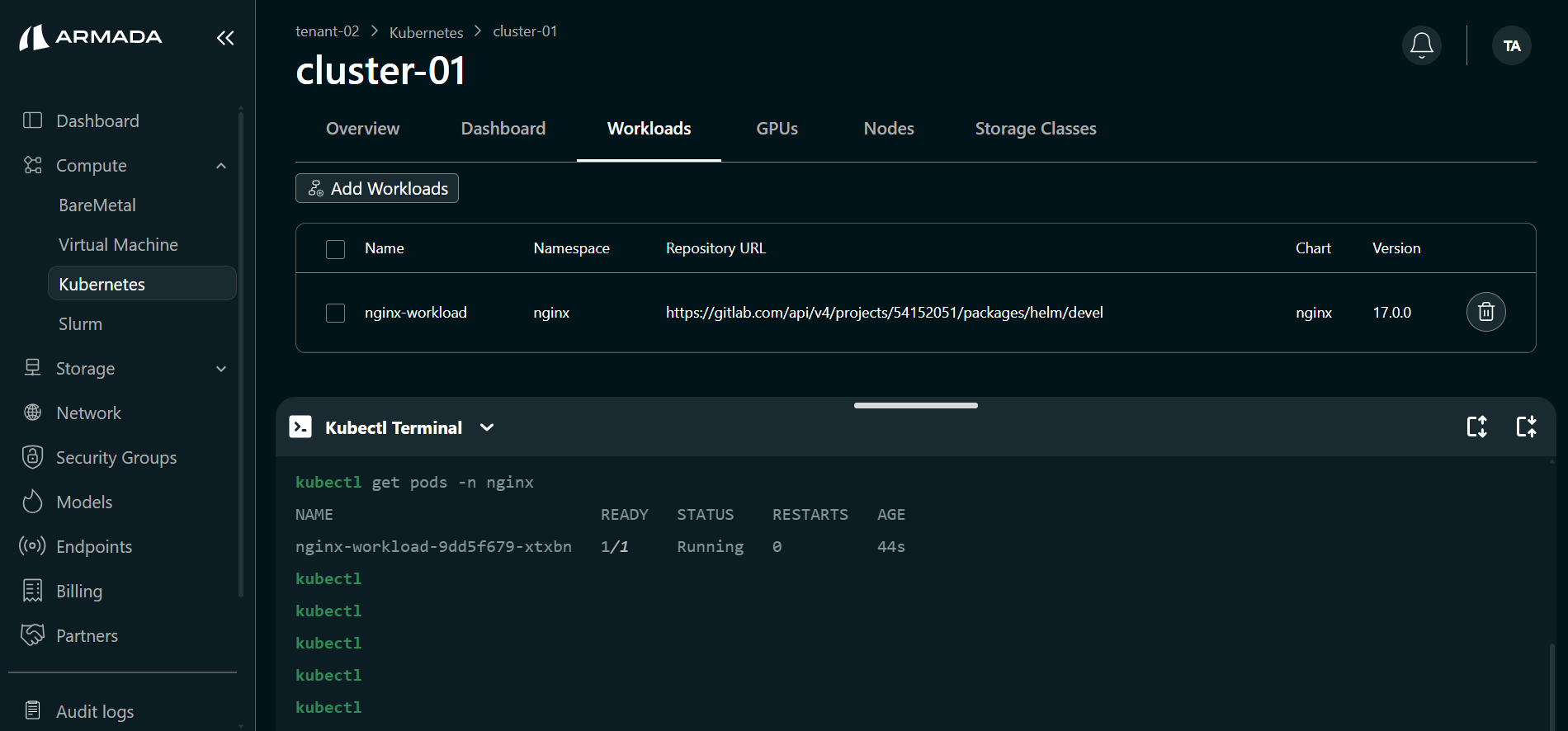
Task: Click the Endpoints broadcast icon
Action: [x=32, y=546]
